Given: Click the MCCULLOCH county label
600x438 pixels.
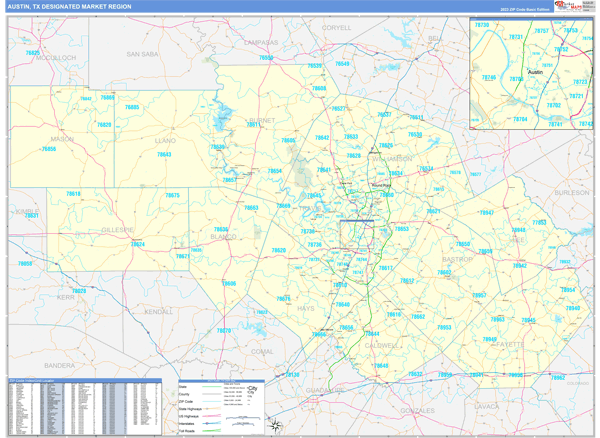Looking at the screenshot, I should pos(56,58).
